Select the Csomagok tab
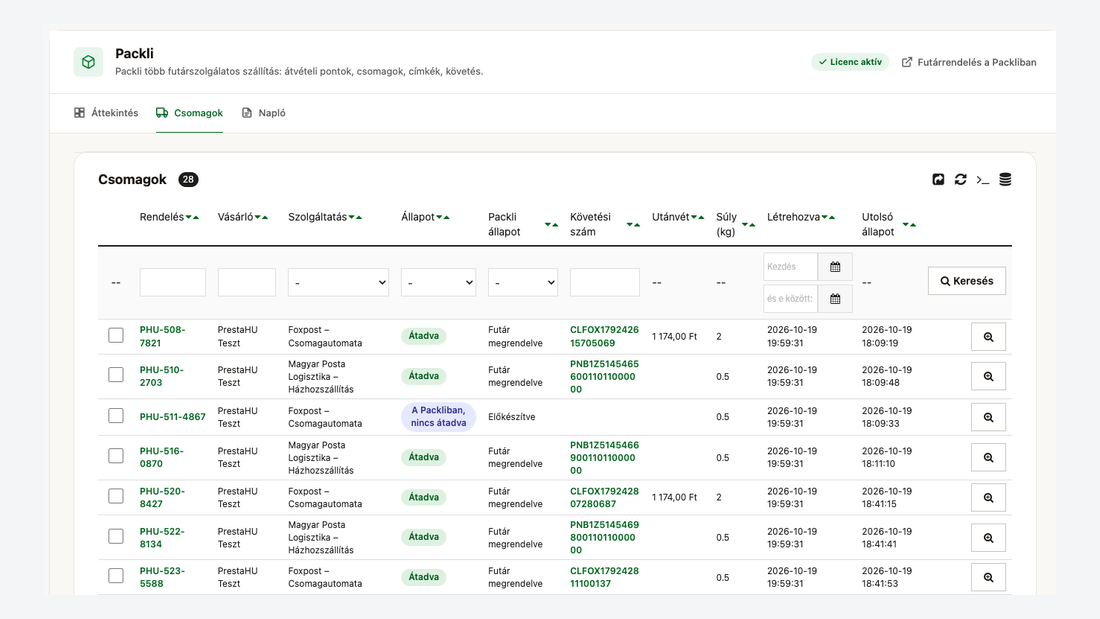Image resolution: width=1100 pixels, height=619 pixels. pos(189,113)
